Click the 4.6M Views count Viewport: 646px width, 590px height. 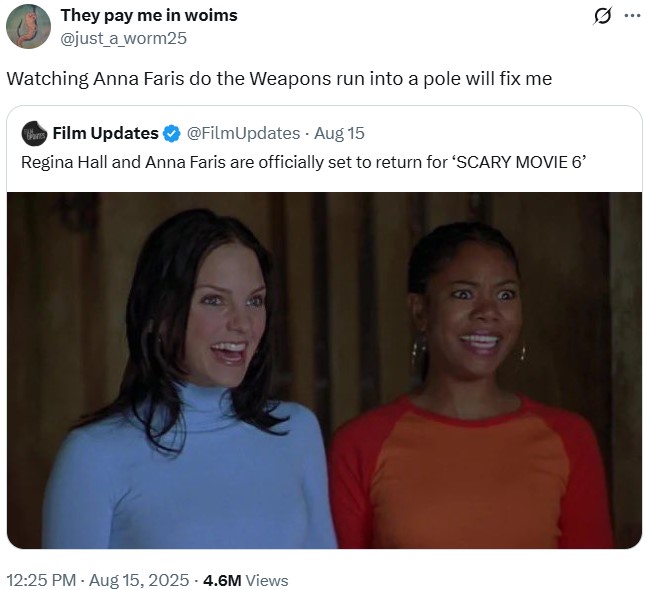[x=246, y=580]
